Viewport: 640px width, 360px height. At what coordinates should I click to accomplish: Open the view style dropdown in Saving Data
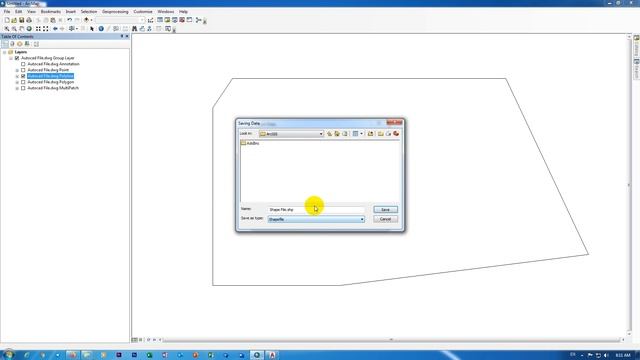pos(361,133)
